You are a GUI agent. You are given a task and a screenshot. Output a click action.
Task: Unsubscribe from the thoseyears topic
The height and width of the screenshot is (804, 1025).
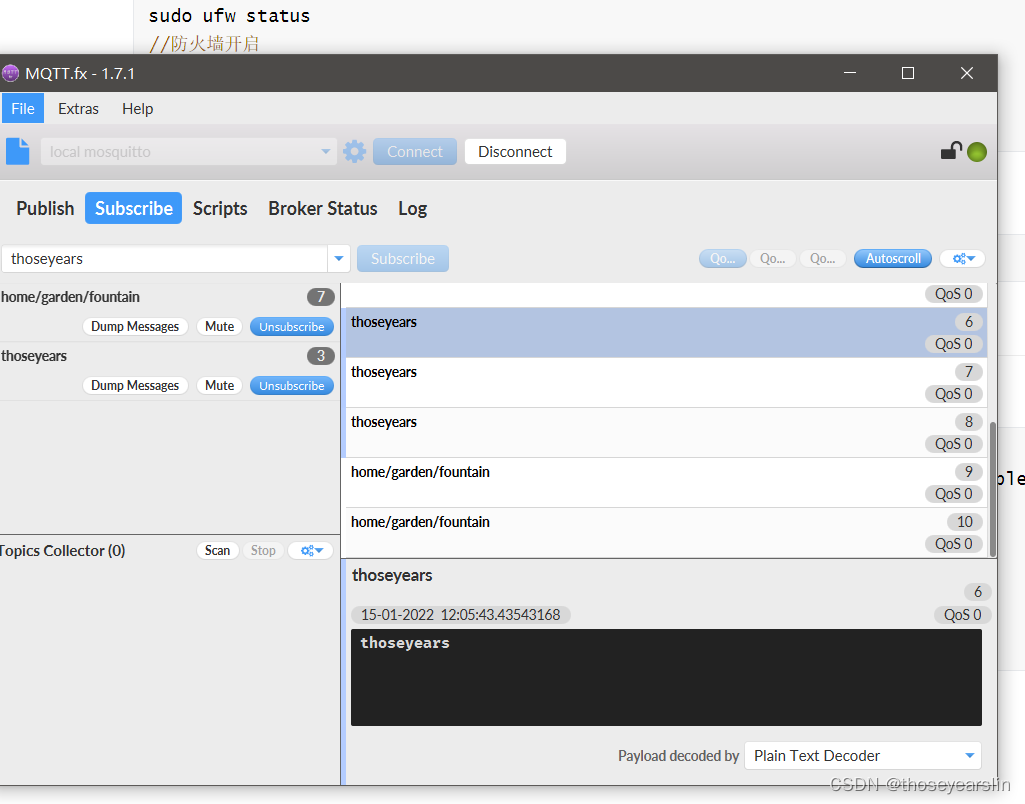point(292,386)
